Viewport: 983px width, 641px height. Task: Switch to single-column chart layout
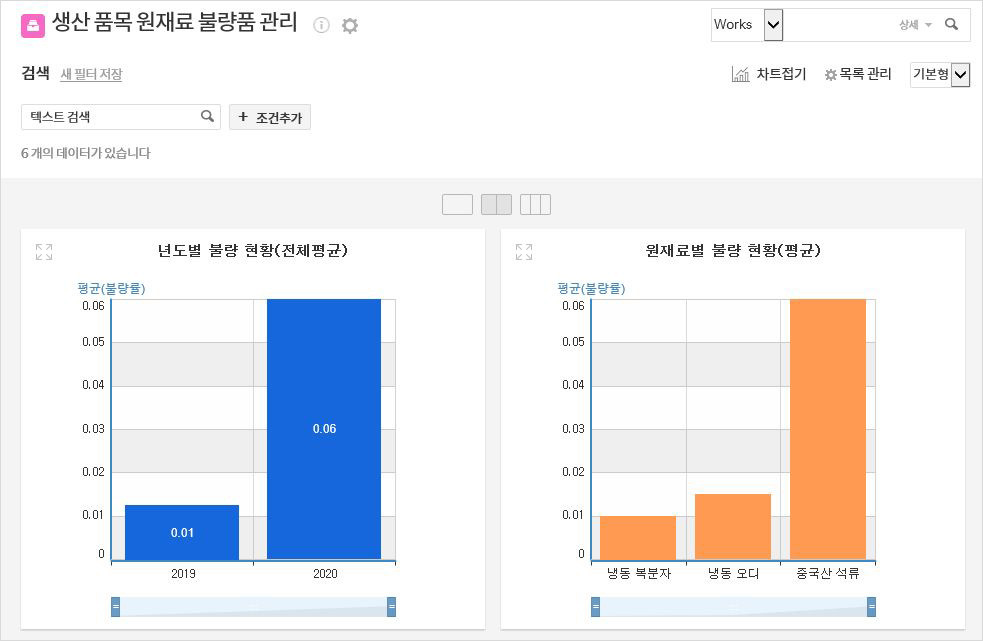pyautogui.click(x=457, y=205)
